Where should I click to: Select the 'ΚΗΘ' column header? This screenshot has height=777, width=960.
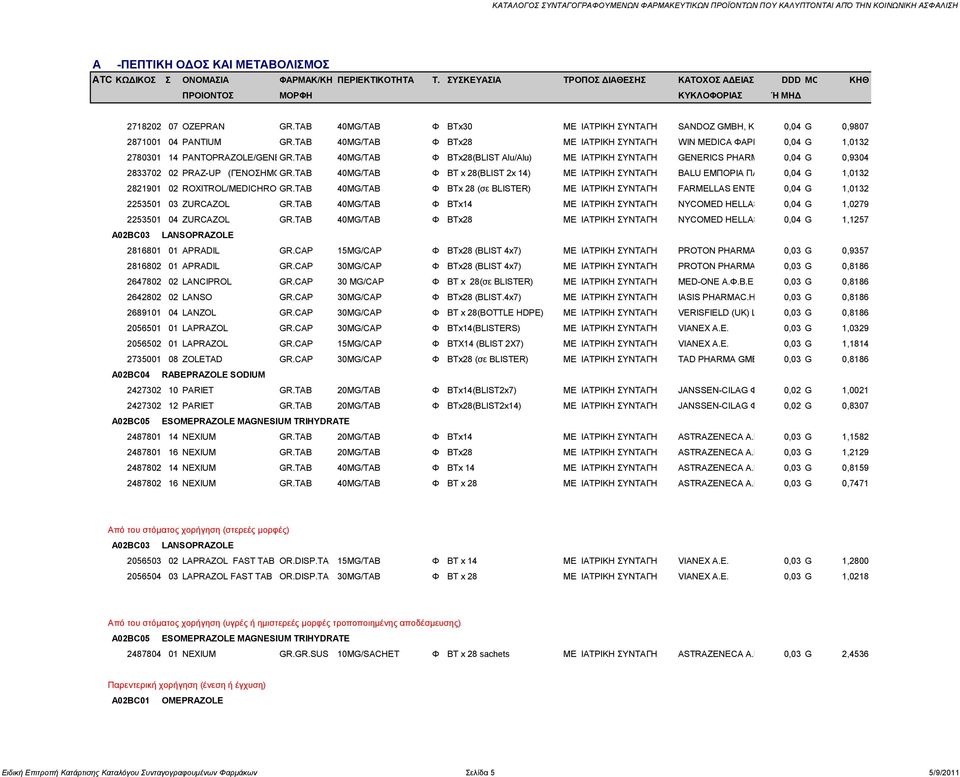point(859,80)
